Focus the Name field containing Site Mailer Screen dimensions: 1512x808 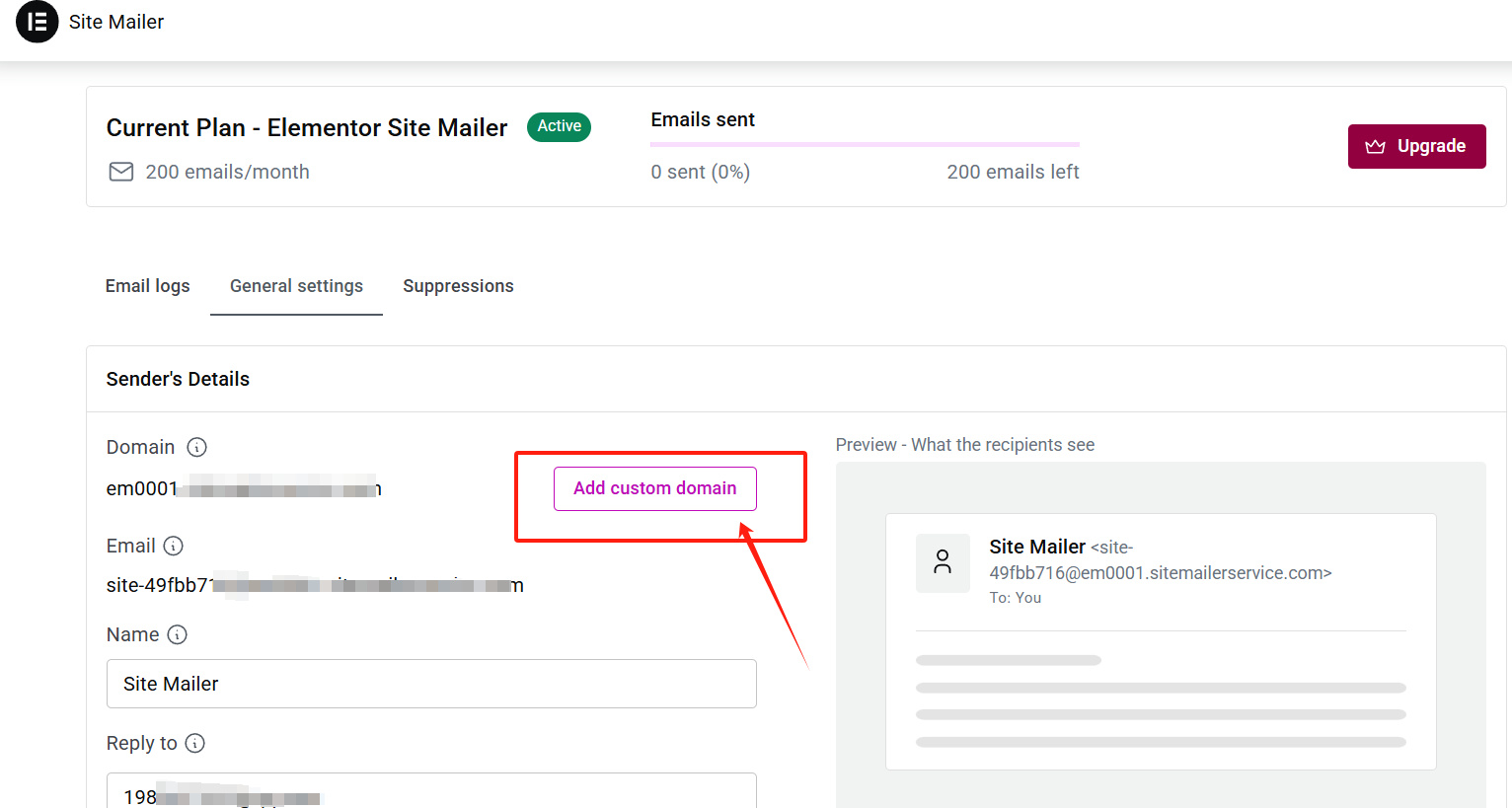click(431, 684)
